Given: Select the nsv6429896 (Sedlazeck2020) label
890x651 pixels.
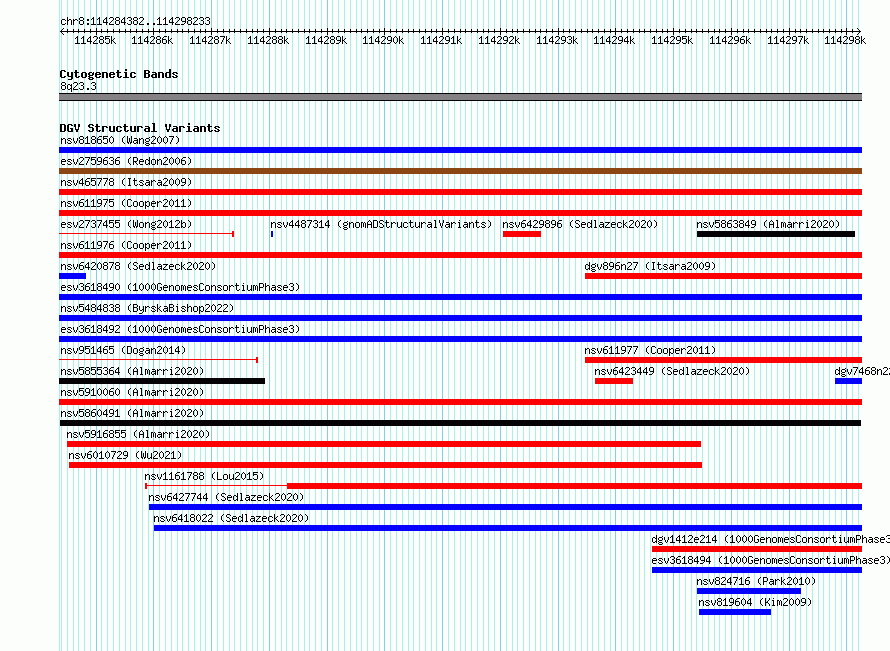Looking at the screenshot, I should pyautogui.click(x=580, y=224).
